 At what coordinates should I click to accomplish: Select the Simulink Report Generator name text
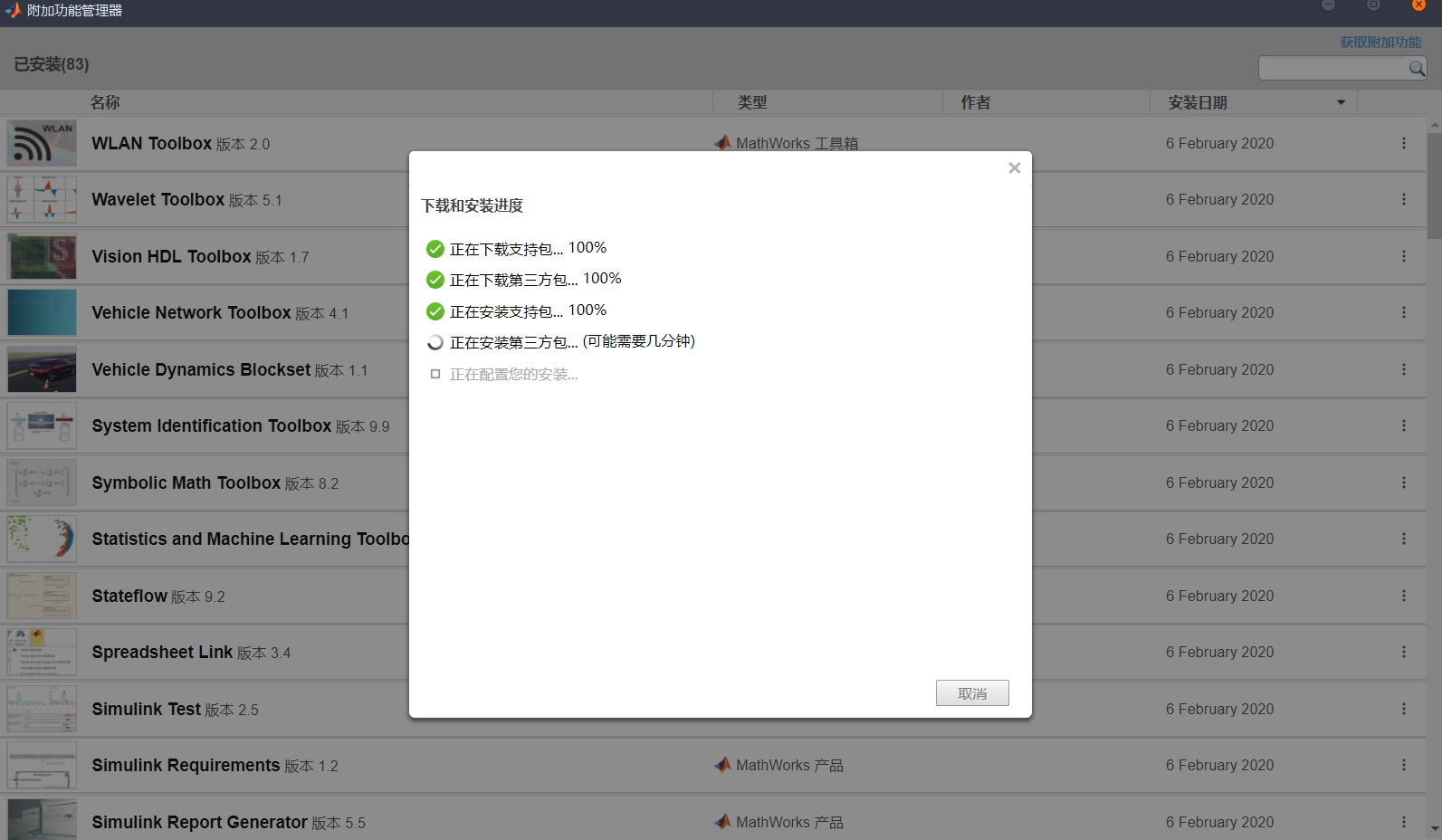pyautogui.click(x=200, y=822)
